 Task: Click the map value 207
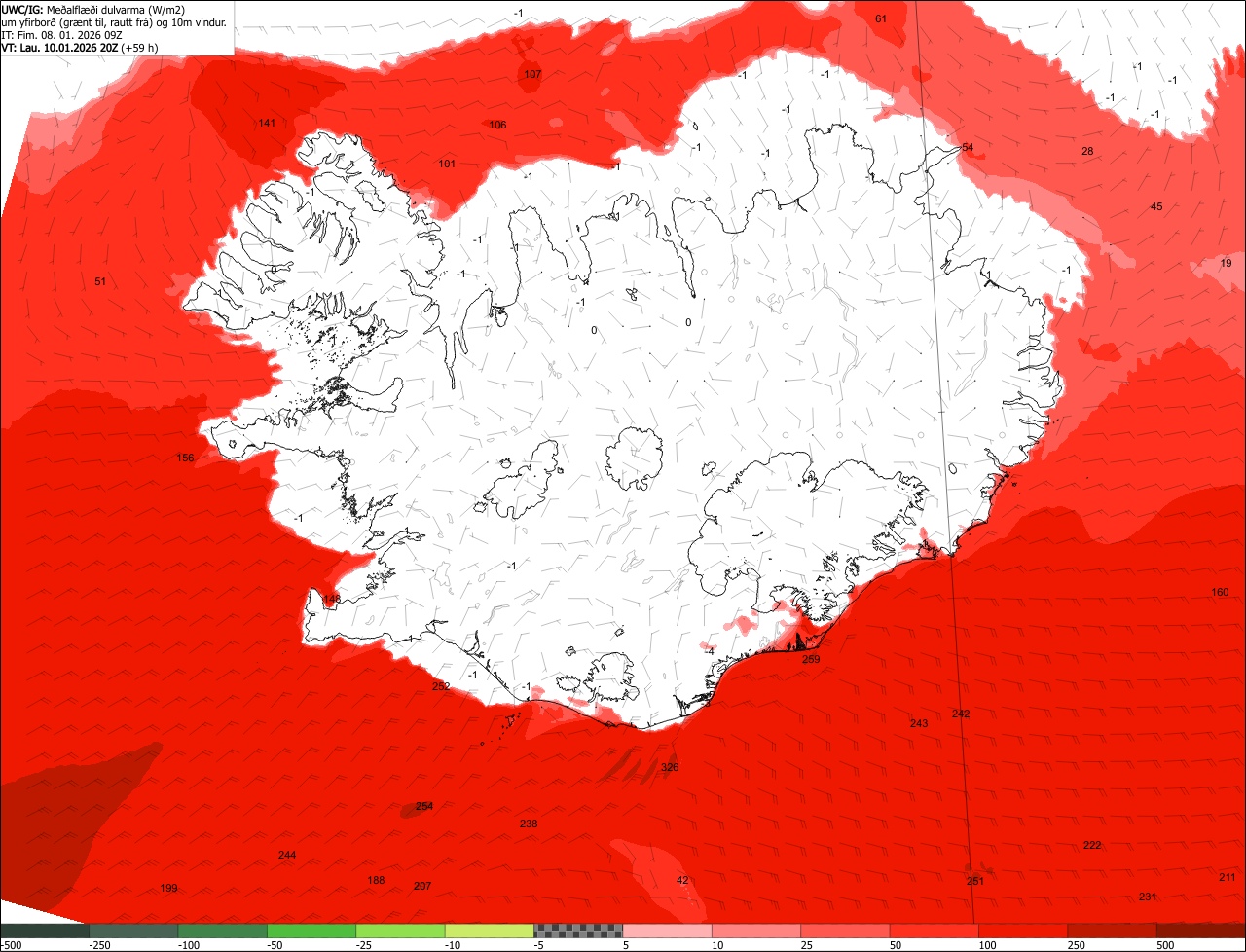[422, 886]
